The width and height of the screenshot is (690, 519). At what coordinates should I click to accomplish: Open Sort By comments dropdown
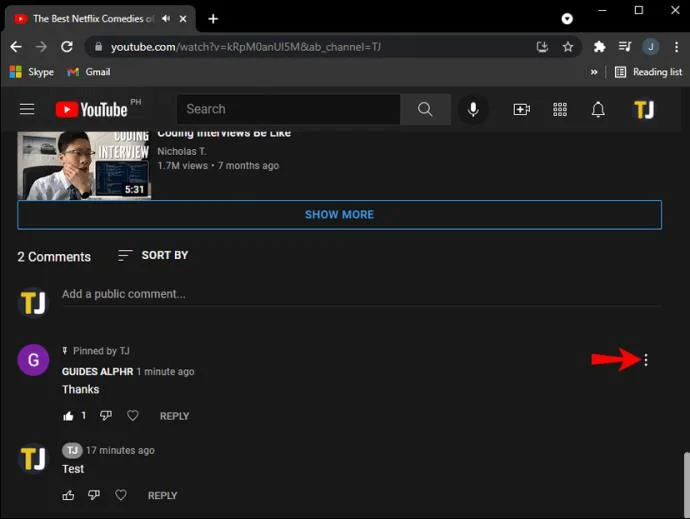click(153, 255)
